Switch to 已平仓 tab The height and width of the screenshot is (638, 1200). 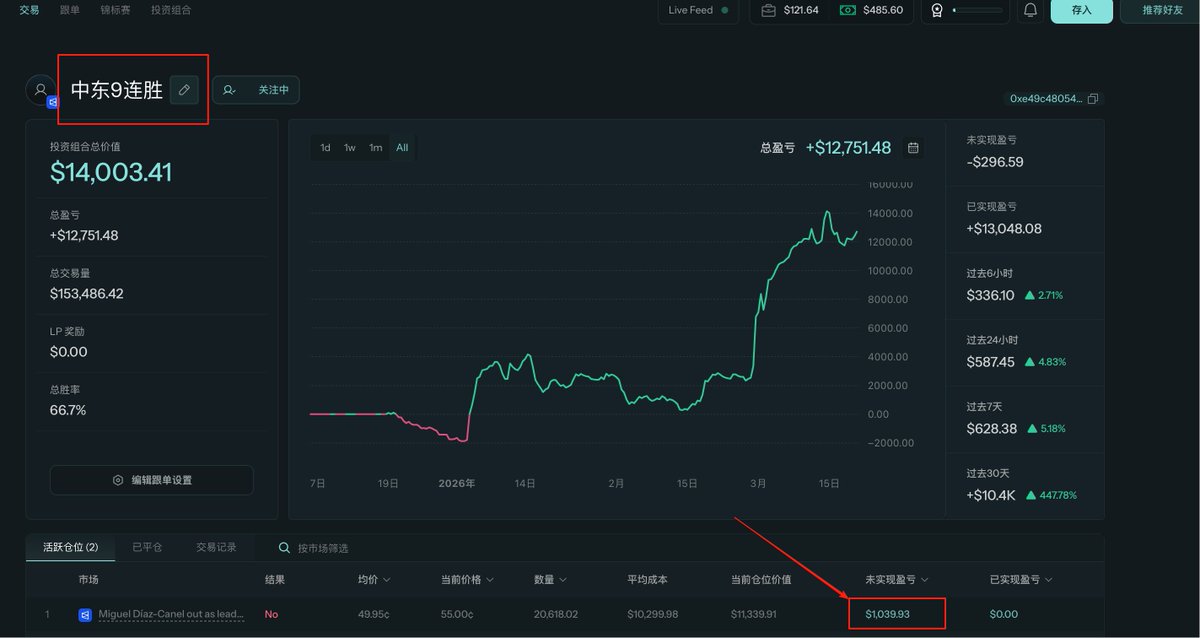tap(147, 547)
